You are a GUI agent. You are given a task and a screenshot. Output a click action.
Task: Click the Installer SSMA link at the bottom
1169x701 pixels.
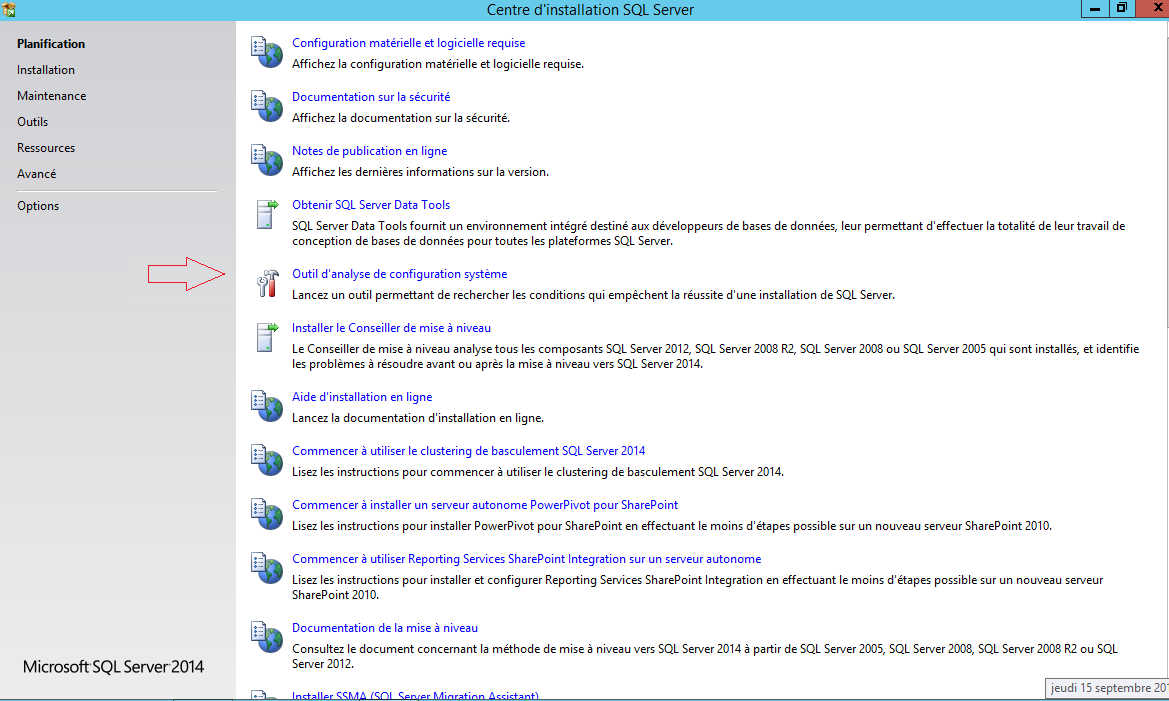(415, 695)
